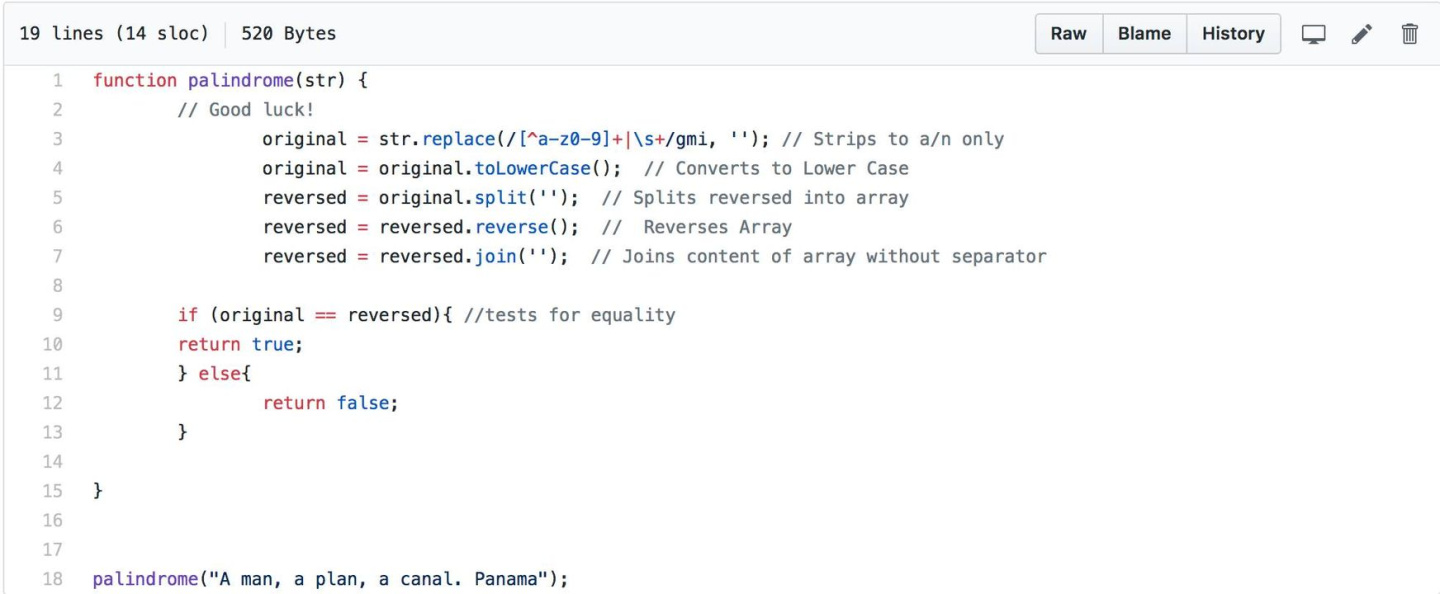Screen dimensions: 1440x594
Task: View the file's commit History
Action: [x=1233, y=34]
